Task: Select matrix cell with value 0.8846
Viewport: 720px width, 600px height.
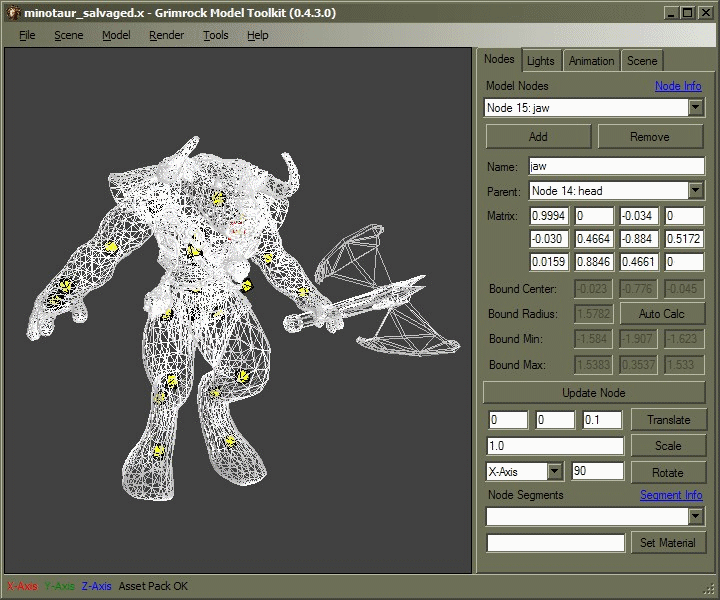Action: pyautogui.click(x=594, y=262)
